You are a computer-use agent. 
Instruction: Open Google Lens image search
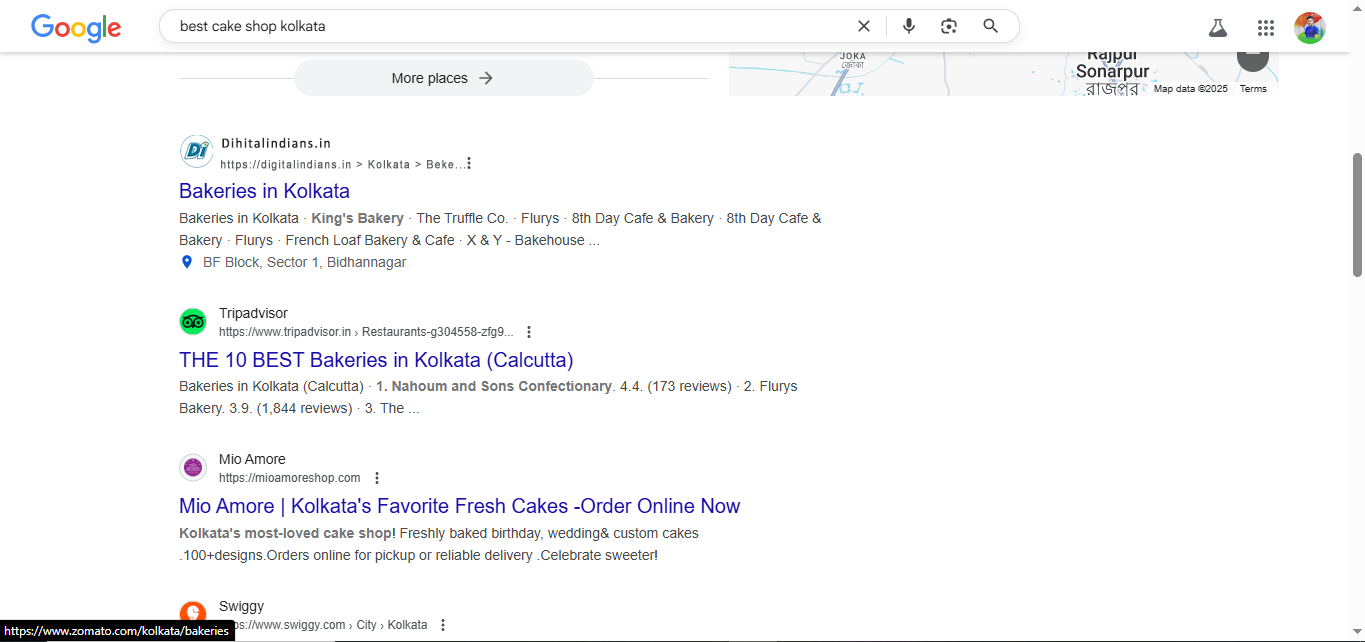[948, 26]
